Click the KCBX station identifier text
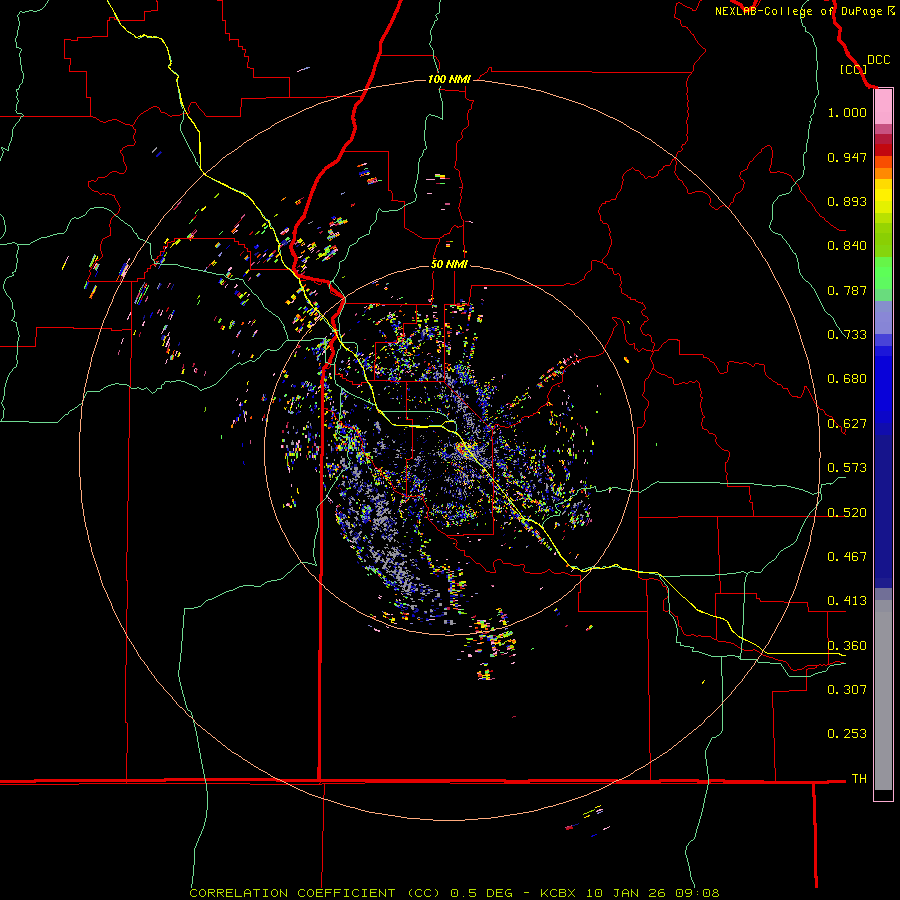Screen dimensions: 900x900 (x=557, y=893)
